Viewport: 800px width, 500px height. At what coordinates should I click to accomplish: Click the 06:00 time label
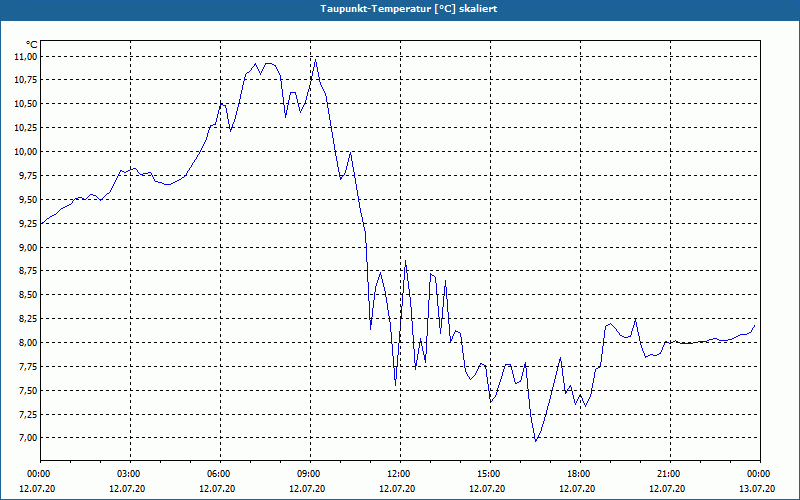pyautogui.click(x=220, y=474)
